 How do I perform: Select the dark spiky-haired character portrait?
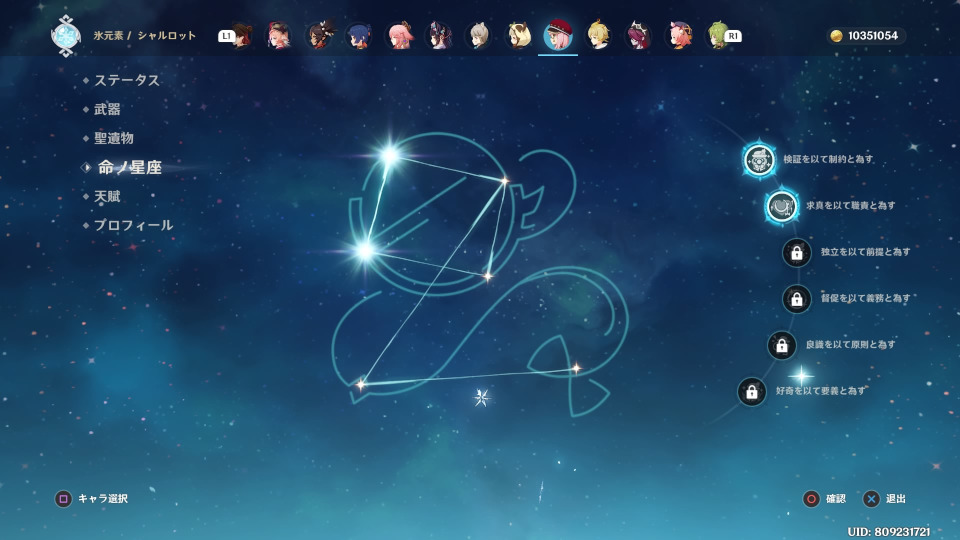320,36
